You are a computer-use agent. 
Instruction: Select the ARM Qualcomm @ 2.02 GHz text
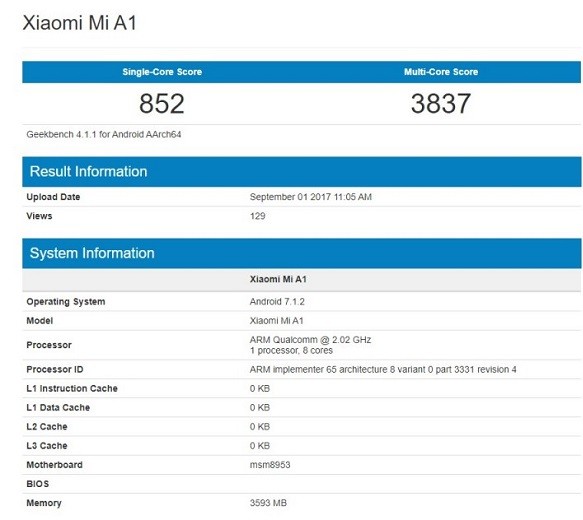310,340
